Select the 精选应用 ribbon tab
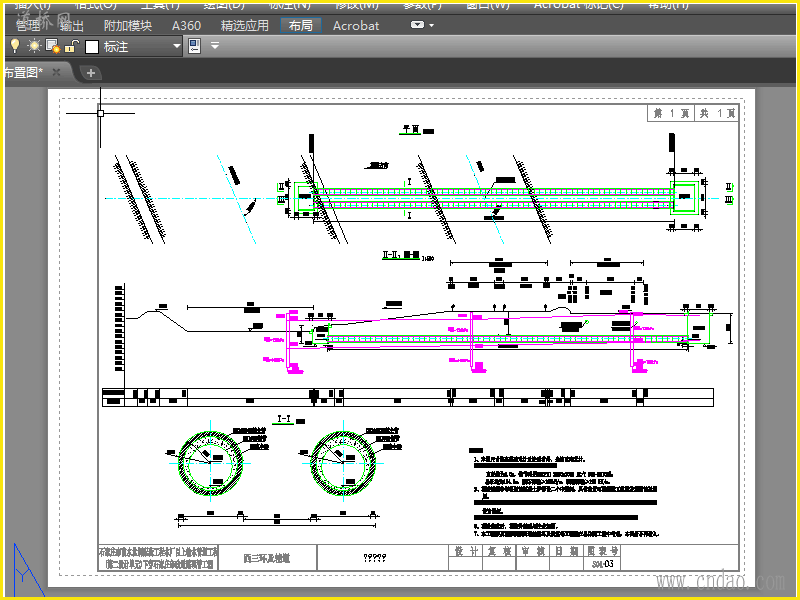Screen dimensions: 800x600 [244, 26]
